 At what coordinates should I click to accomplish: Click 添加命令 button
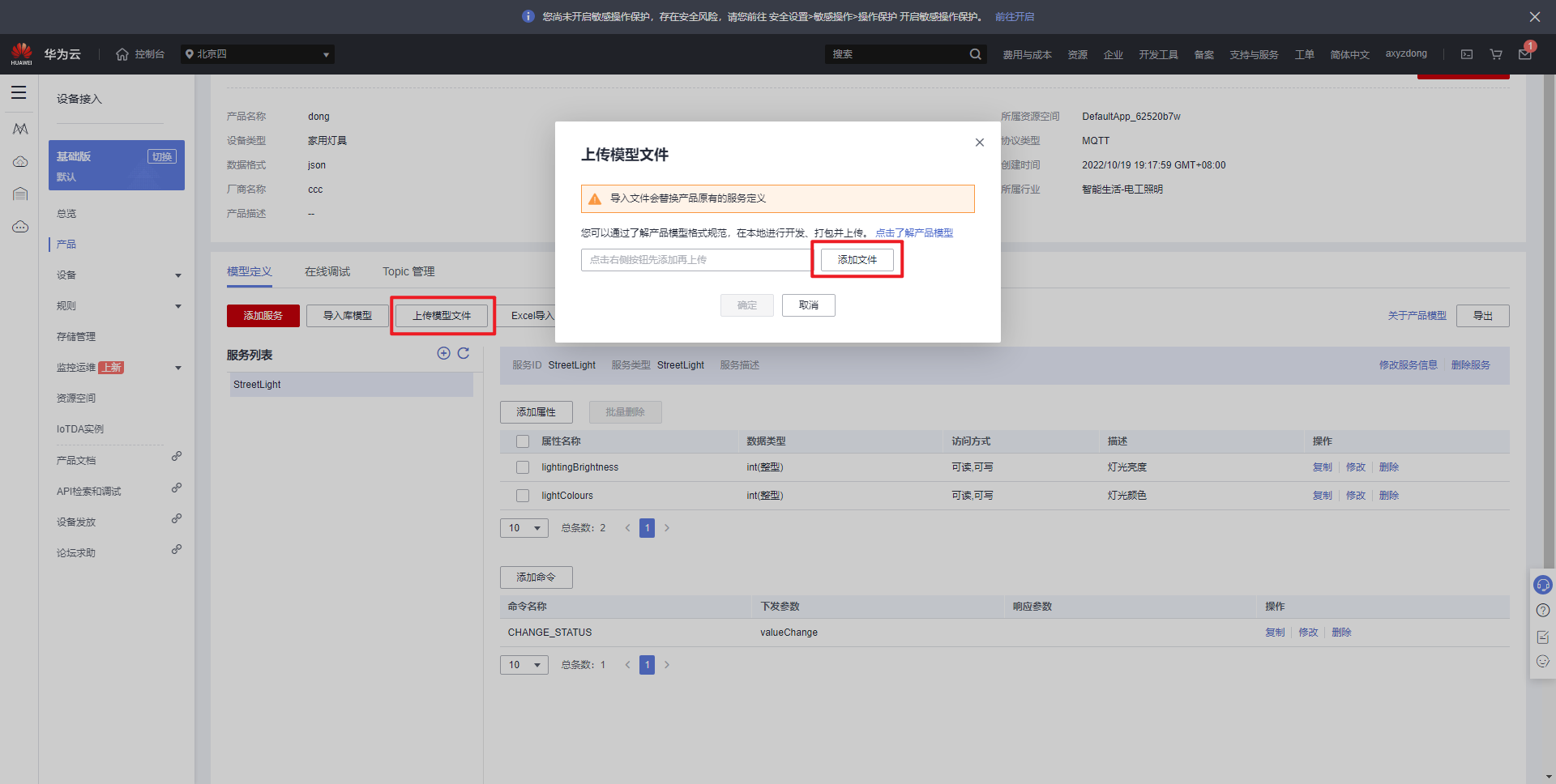pos(536,577)
